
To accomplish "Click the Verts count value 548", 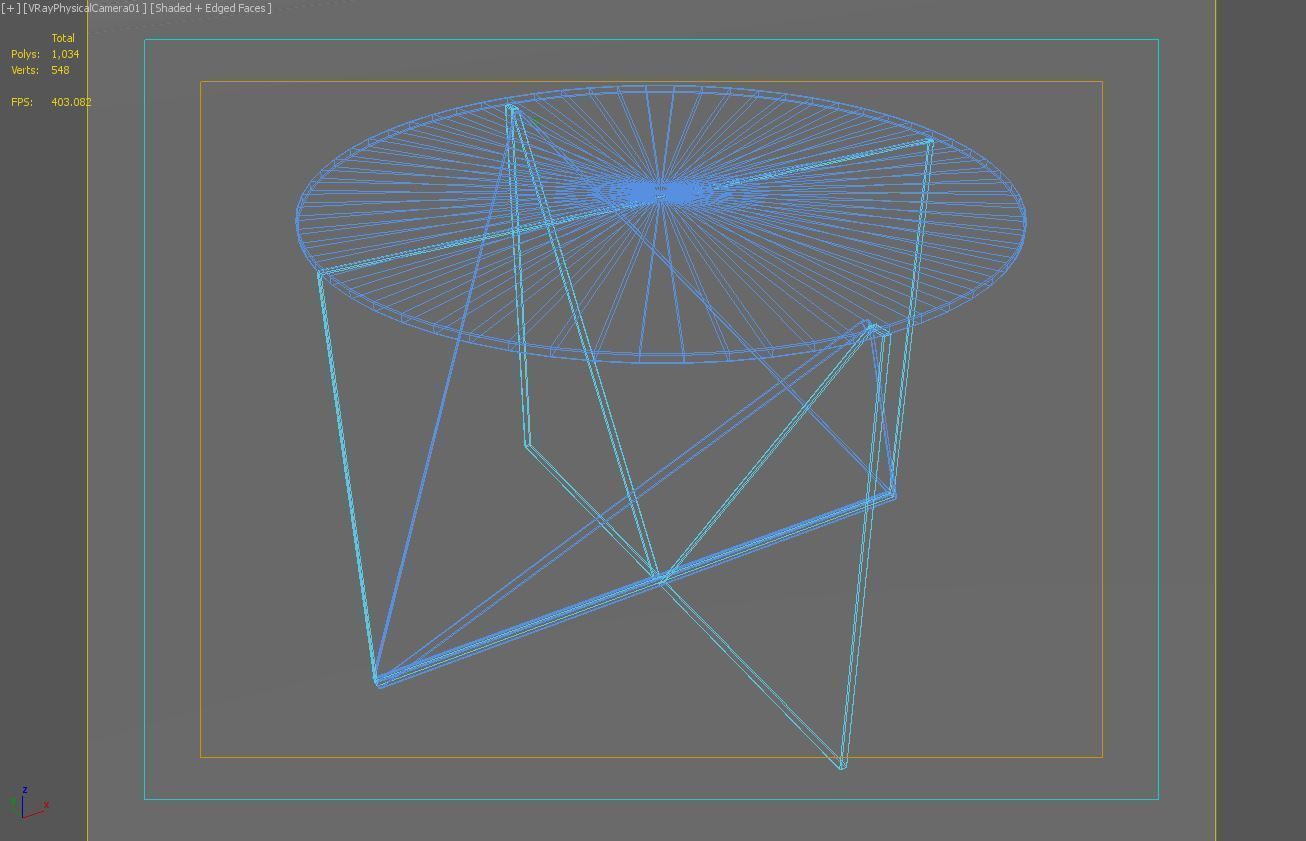I will [60, 70].
